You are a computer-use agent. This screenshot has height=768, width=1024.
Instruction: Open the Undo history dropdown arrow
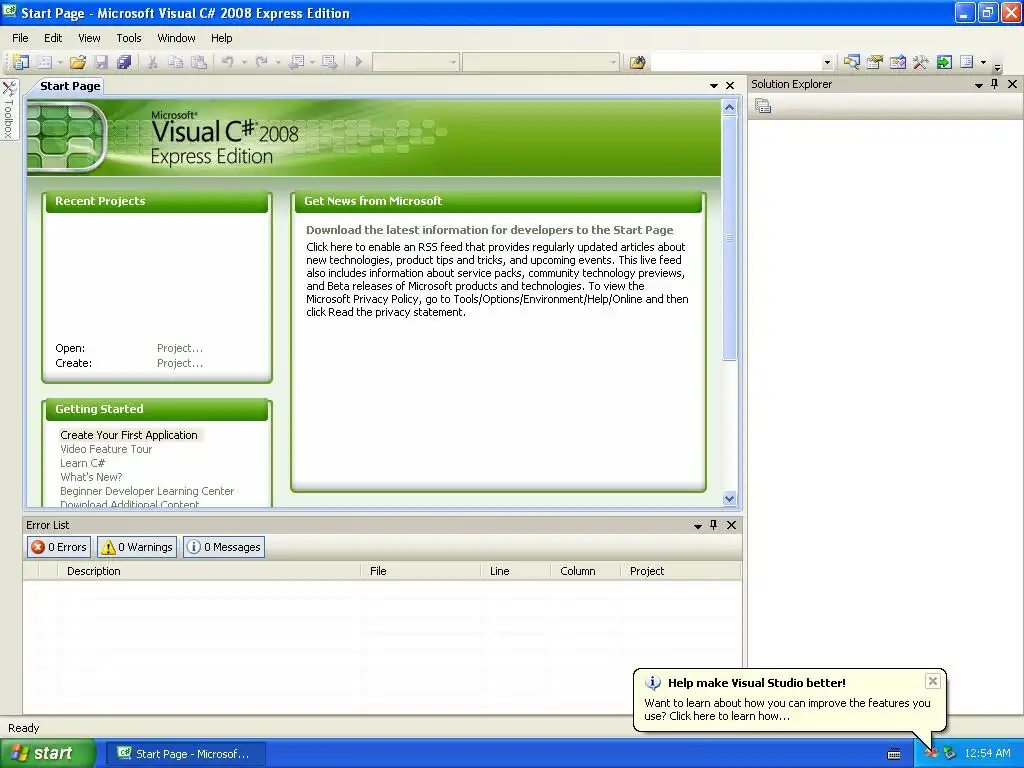click(244, 62)
